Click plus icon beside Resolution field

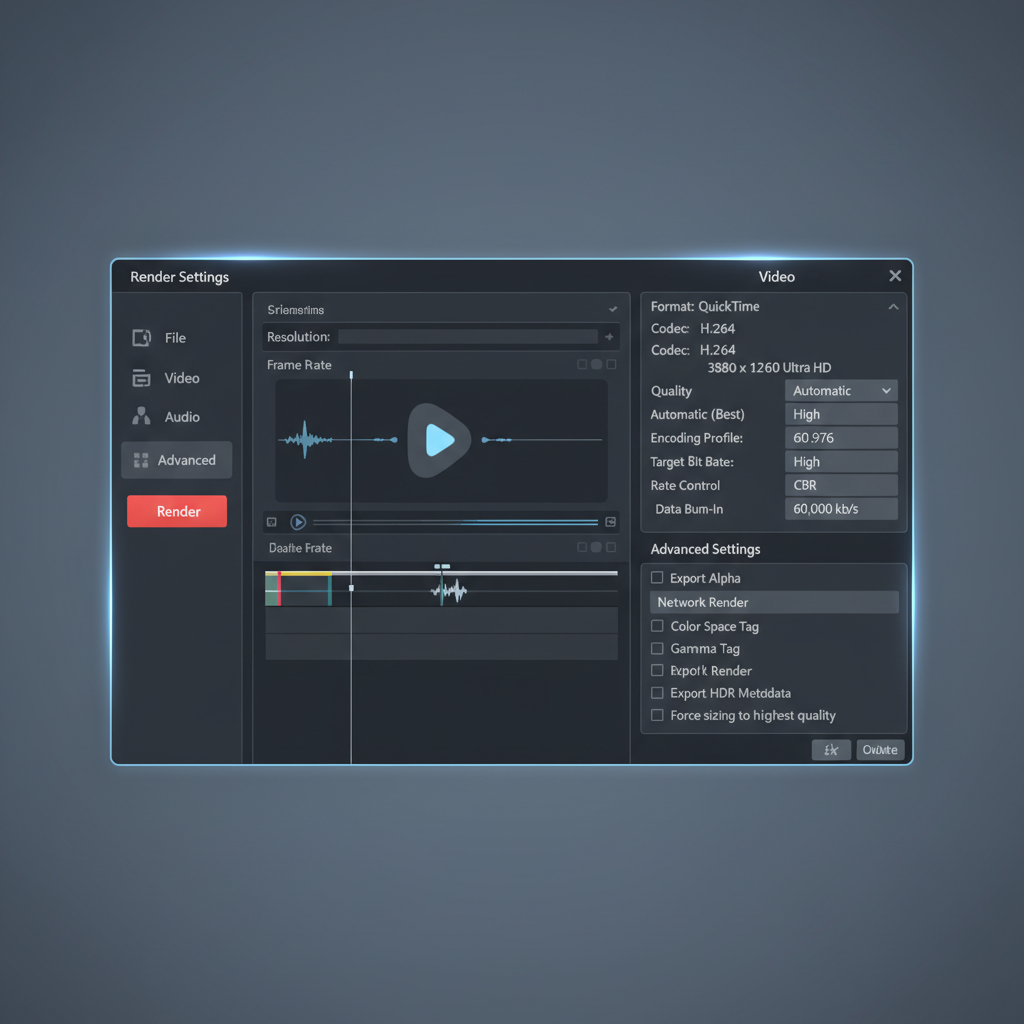[609, 337]
